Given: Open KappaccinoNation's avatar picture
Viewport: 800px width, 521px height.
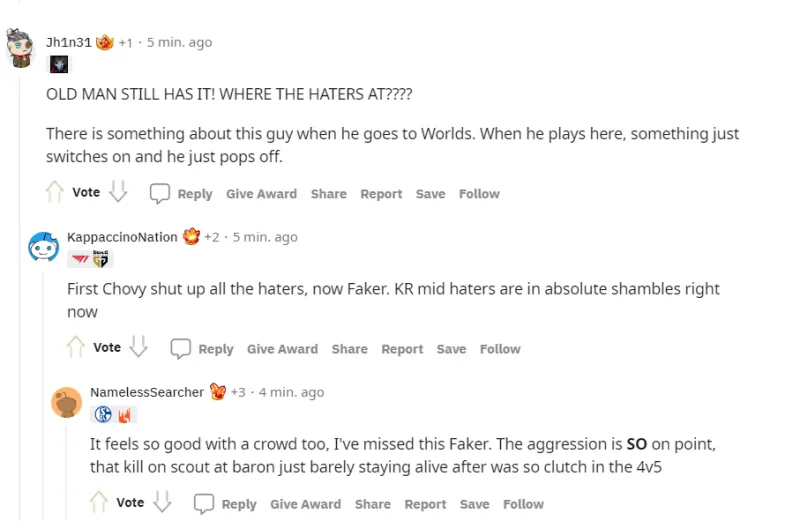Looking at the screenshot, I should click(x=43, y=245).
